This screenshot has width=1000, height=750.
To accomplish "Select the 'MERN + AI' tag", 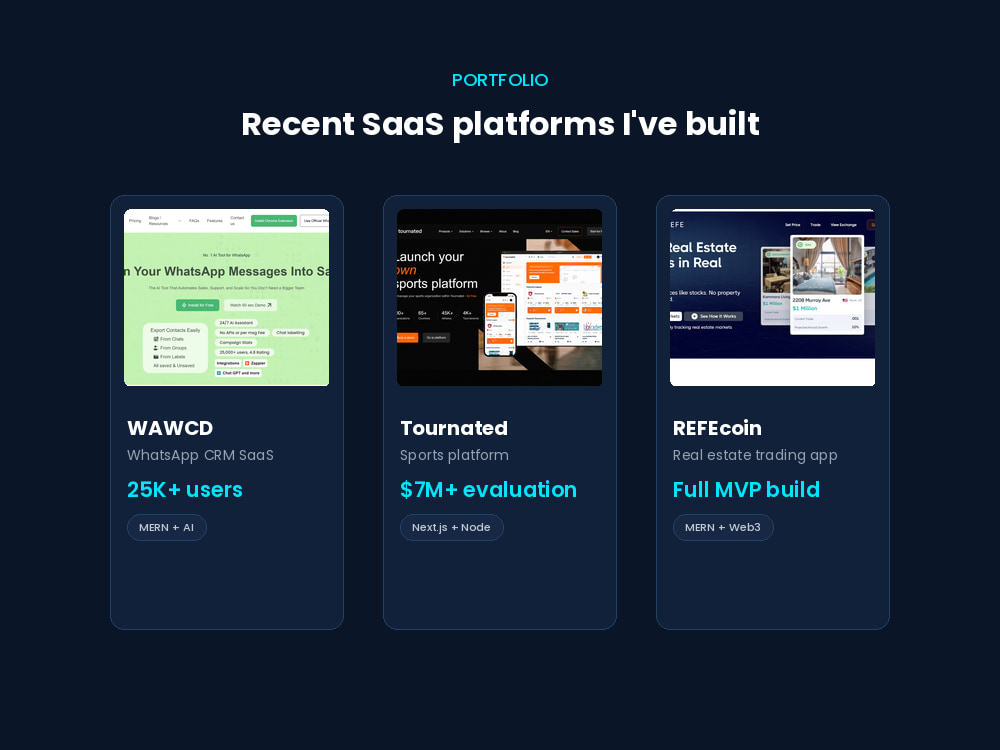I will pyautogui.click(x=166, y=527).
